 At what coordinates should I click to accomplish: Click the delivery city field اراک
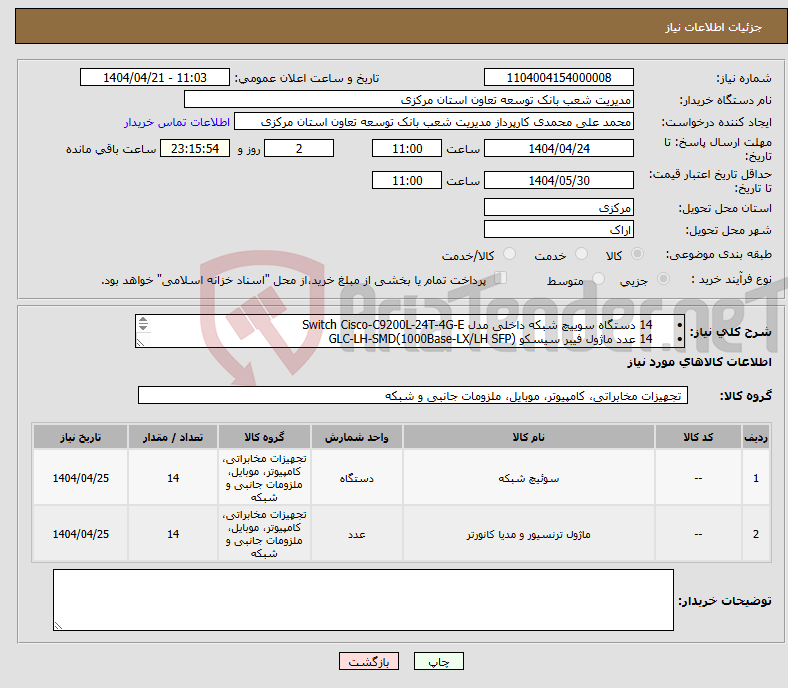point(558,229)
